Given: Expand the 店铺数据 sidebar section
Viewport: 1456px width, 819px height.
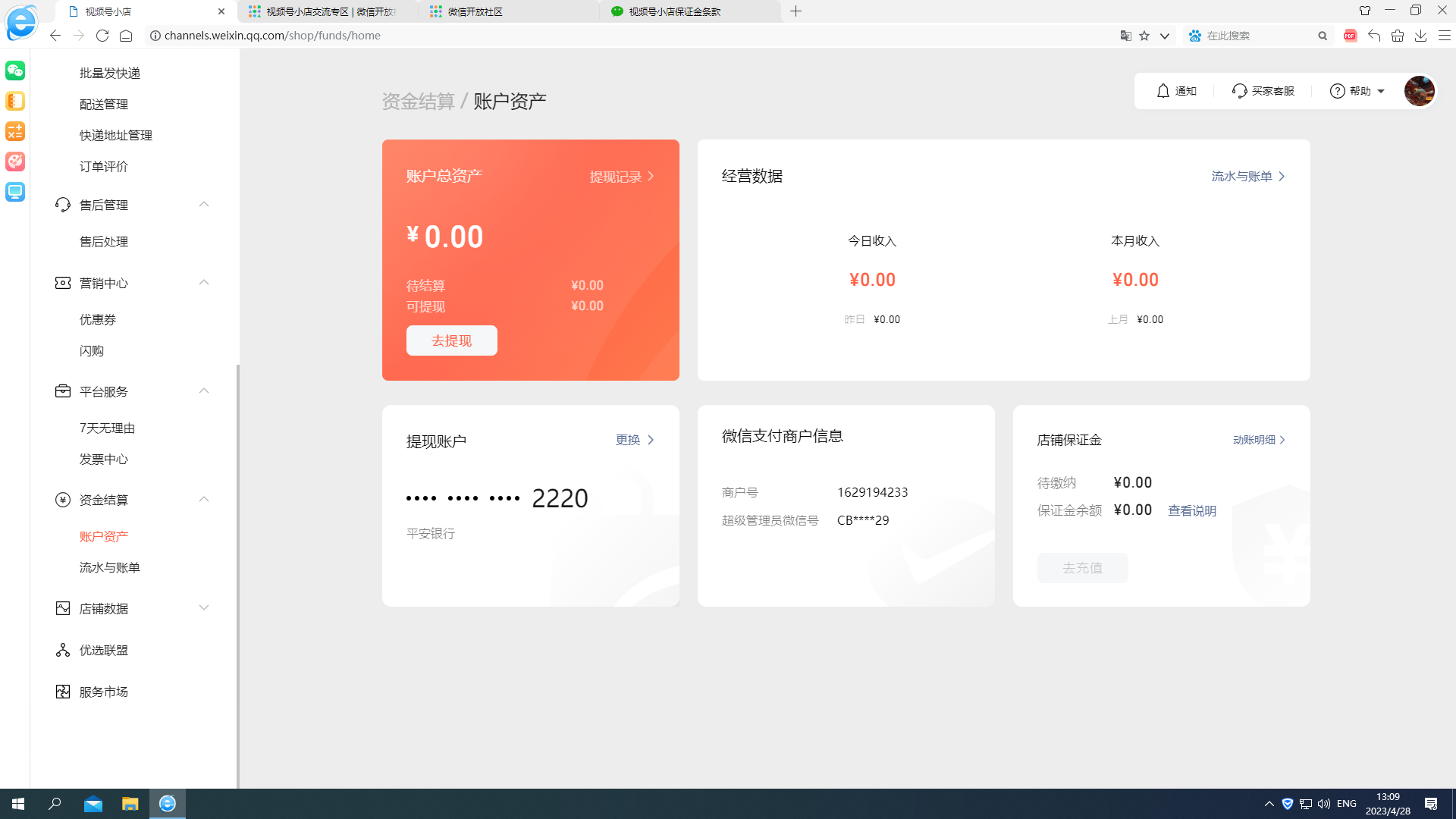Looking at the screenshot, I should 203,608.
